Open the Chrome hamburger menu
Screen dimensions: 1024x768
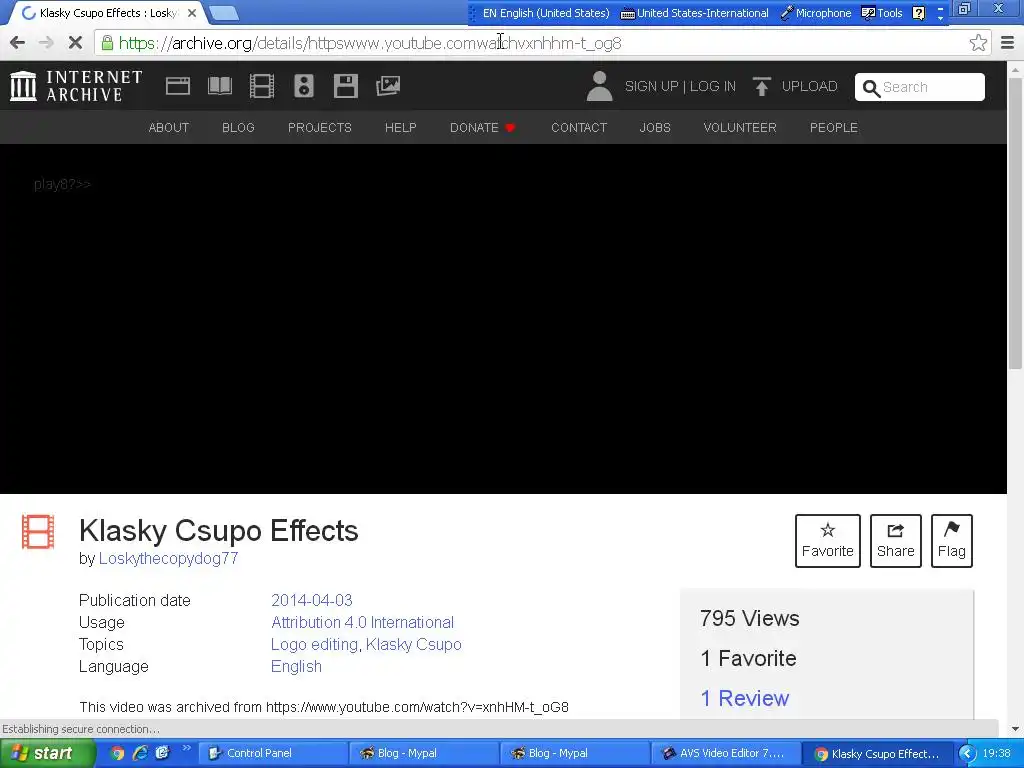pos(1008,43)
